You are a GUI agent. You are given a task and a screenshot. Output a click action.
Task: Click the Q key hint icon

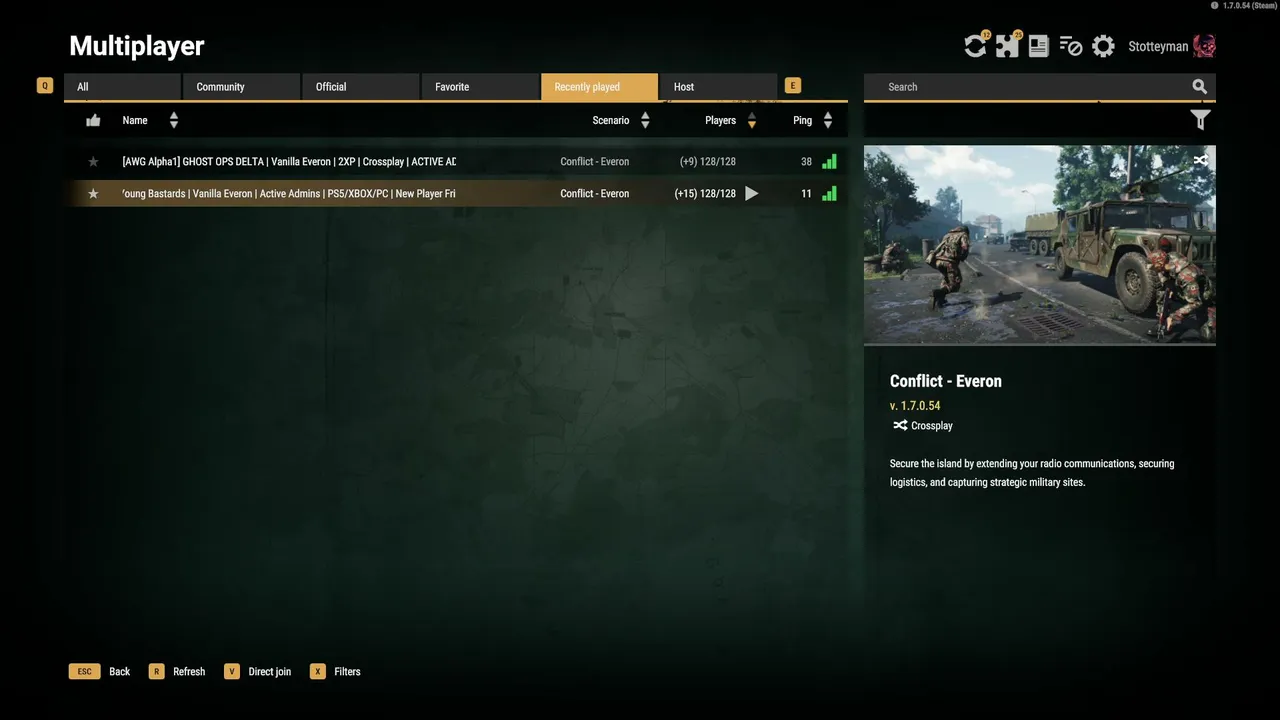pos(44,86)
